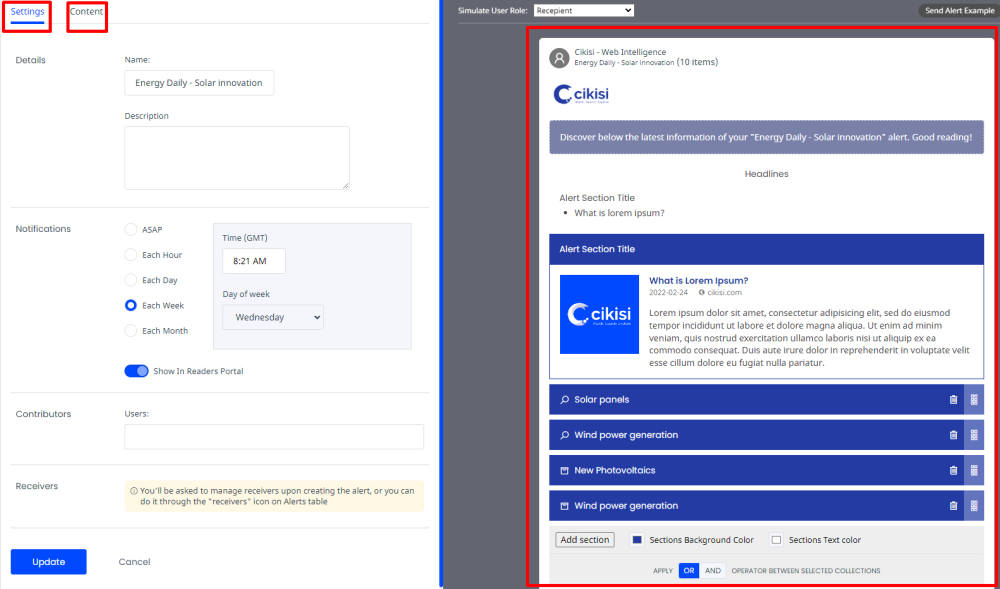Grab the Solar panels drag handle
The image size is (1000, 589).
(x=974, y=400)
